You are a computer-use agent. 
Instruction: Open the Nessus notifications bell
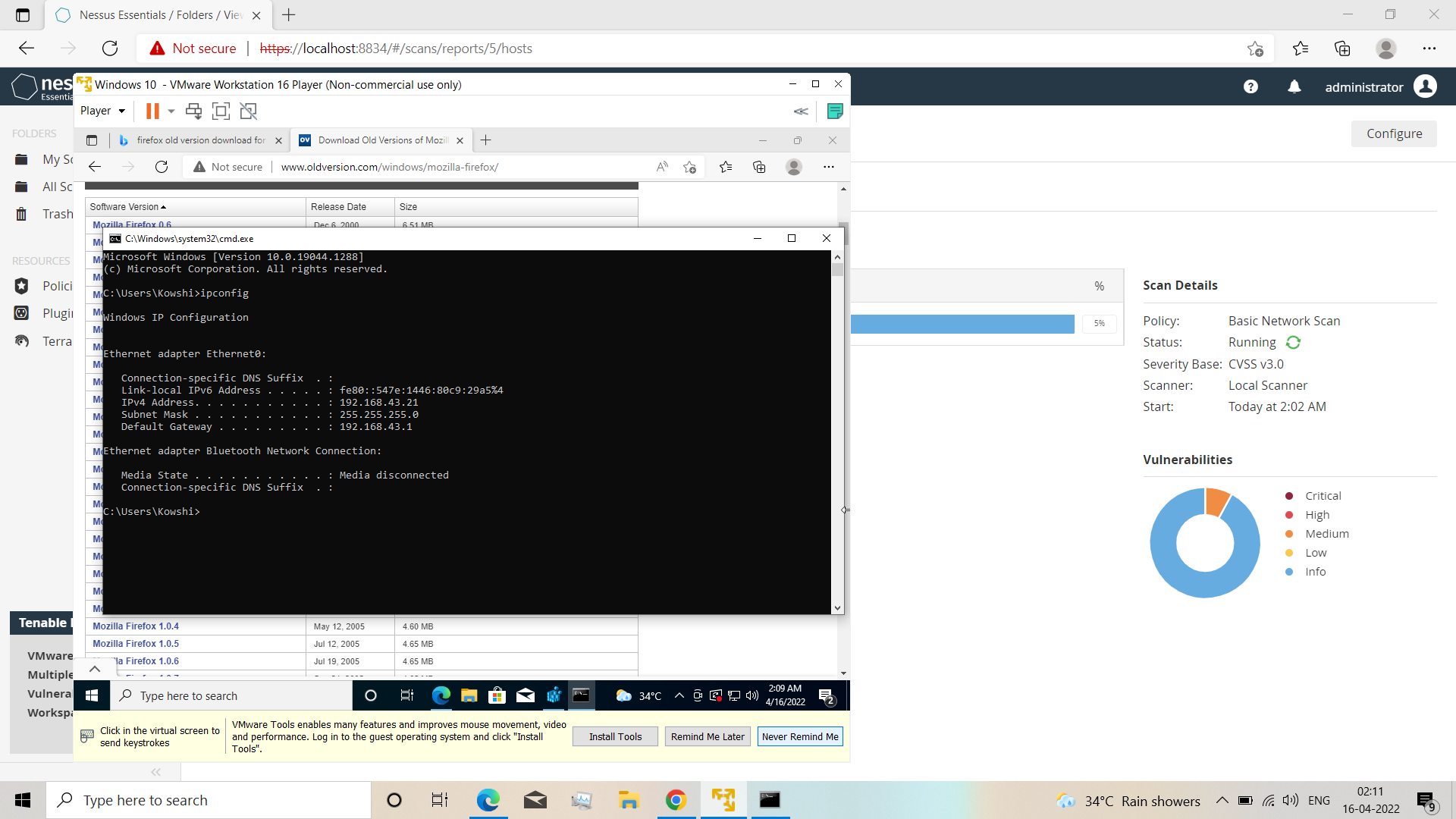click(x=1294, y=87)
